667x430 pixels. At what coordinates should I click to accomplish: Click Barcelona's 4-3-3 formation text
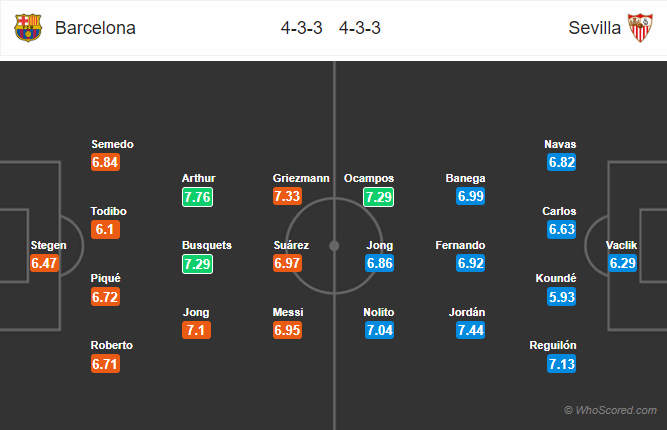click(x=302, y=28)
